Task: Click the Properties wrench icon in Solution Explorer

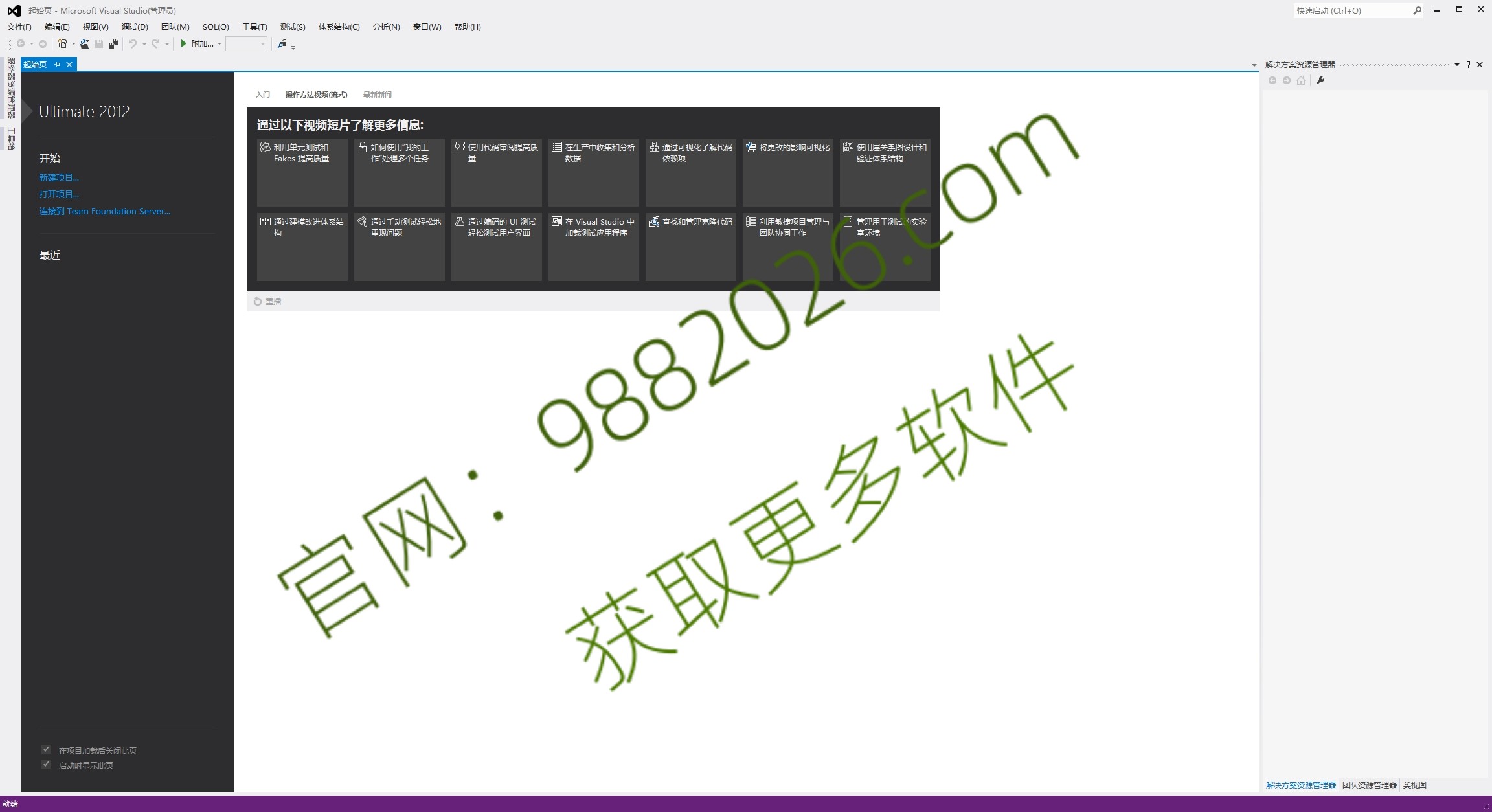Action: tap(1320, 80)
